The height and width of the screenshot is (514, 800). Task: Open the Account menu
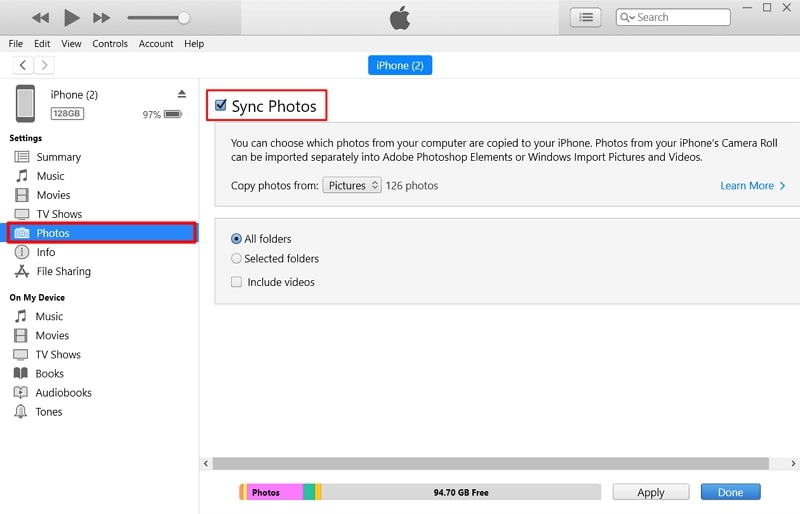156,44
